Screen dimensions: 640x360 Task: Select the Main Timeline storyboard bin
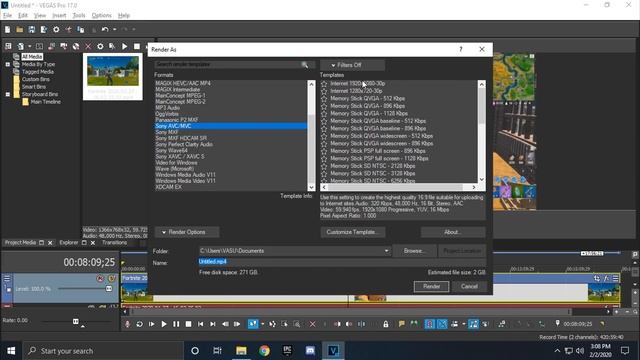[45, 102]
